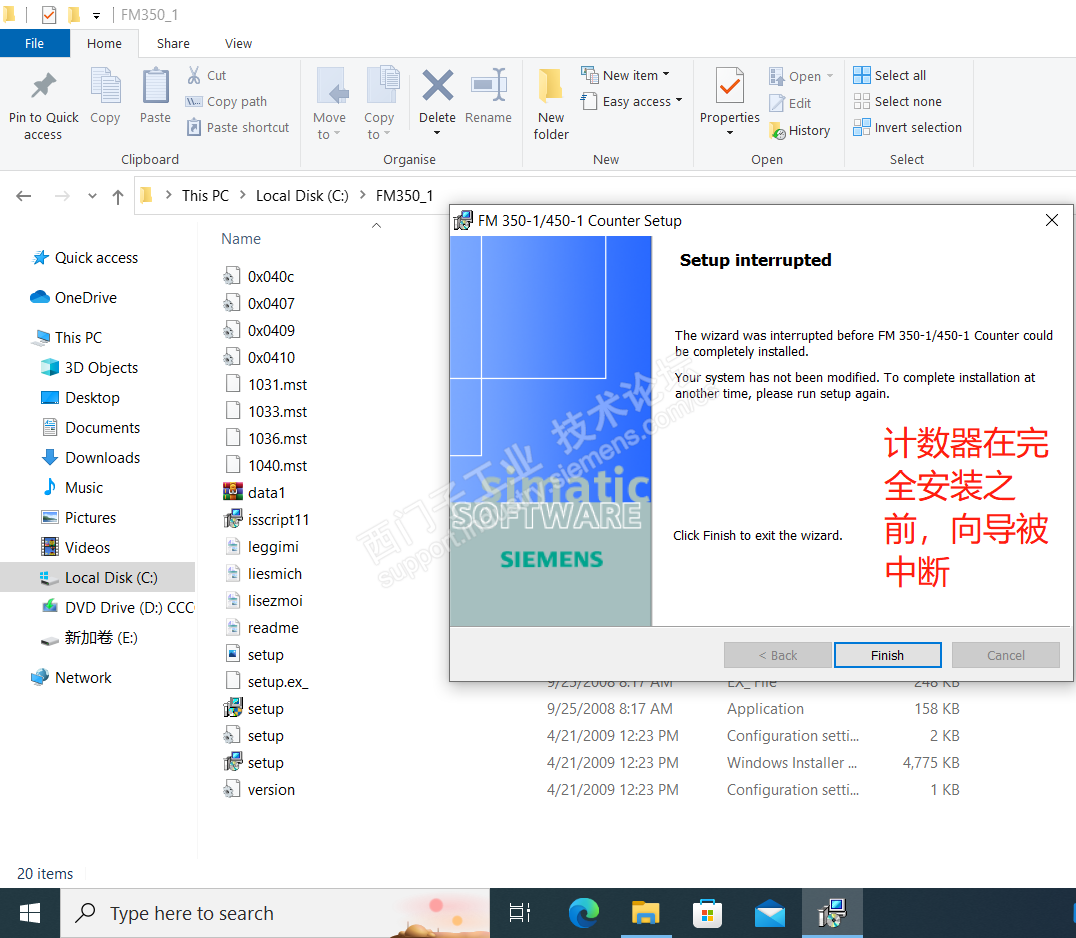The height and width of the screenshot is (938, 1076).
Task: Expand the Properties dropdown arrow
Action: 729,132
